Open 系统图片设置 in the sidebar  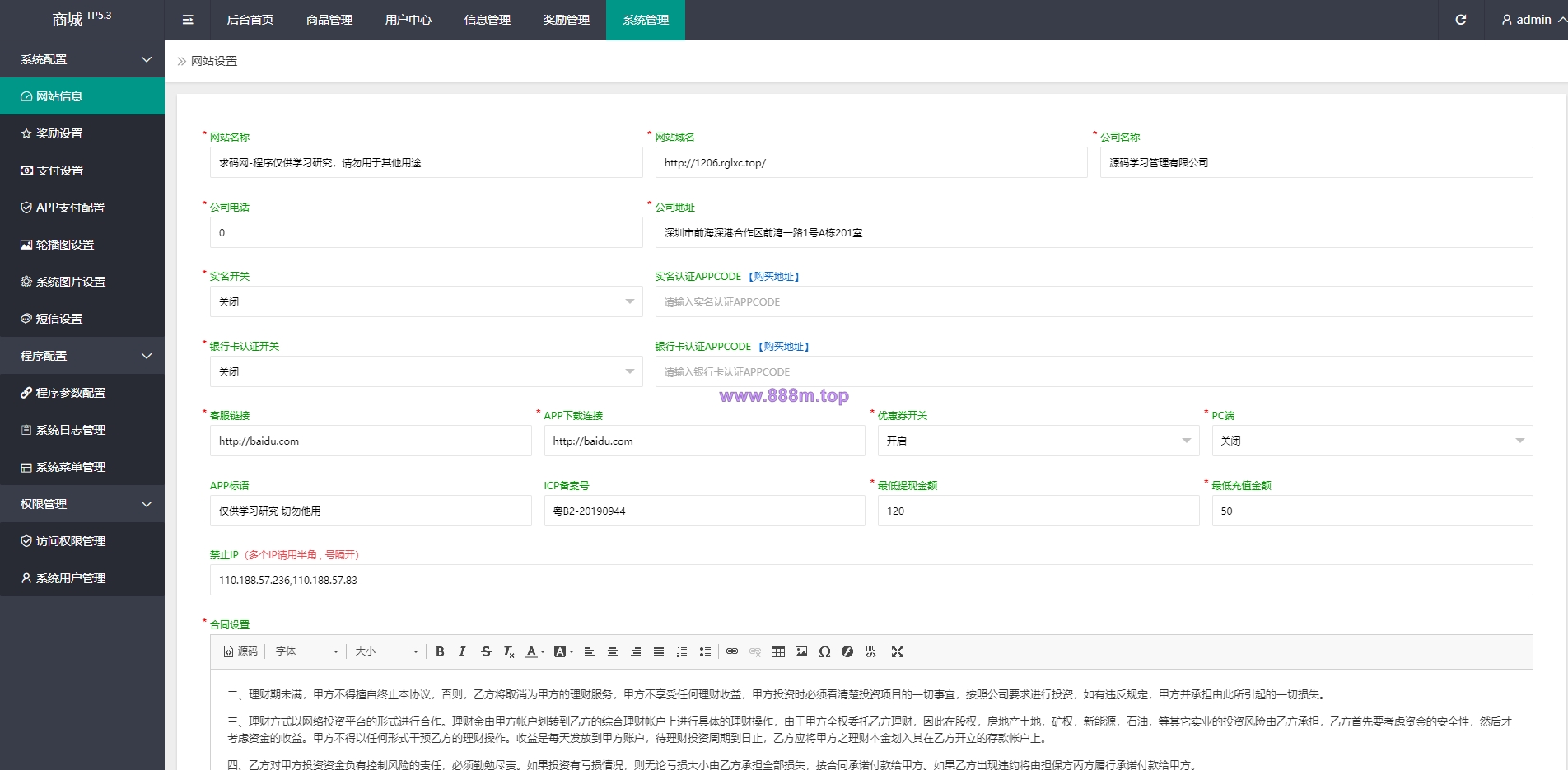pyautogui.click(x=82, y=282)
